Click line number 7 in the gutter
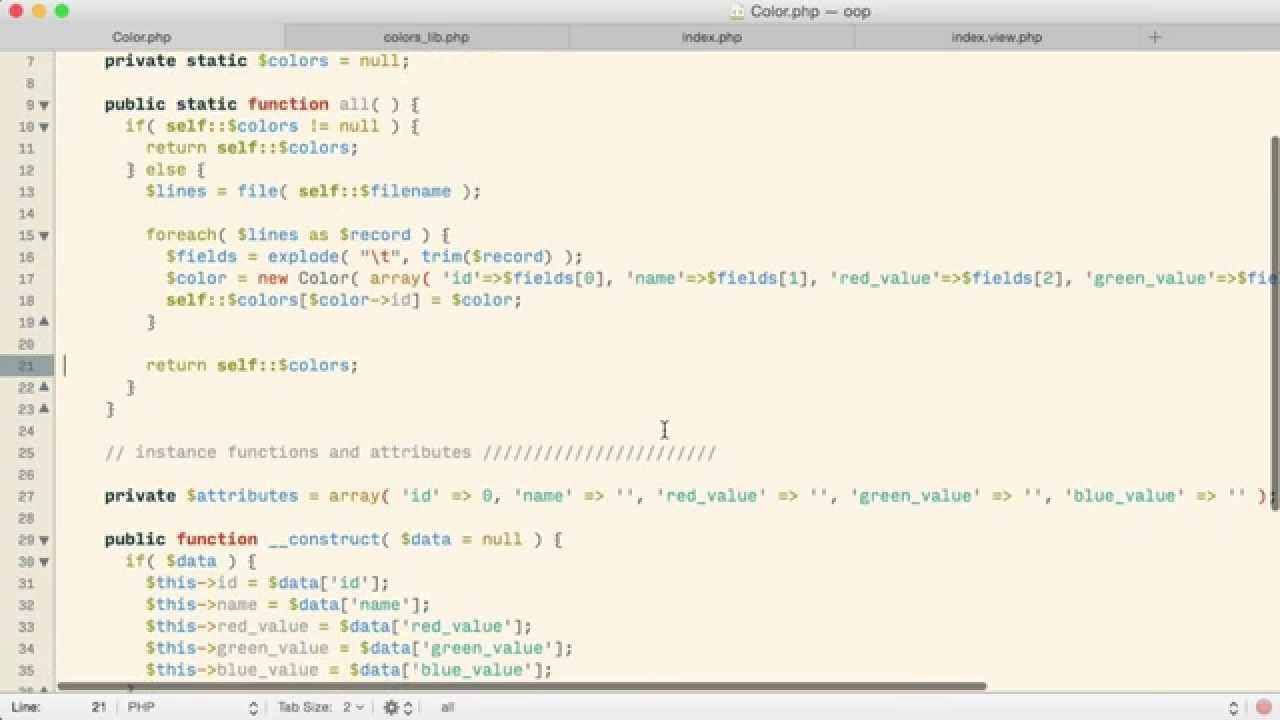 30,62
